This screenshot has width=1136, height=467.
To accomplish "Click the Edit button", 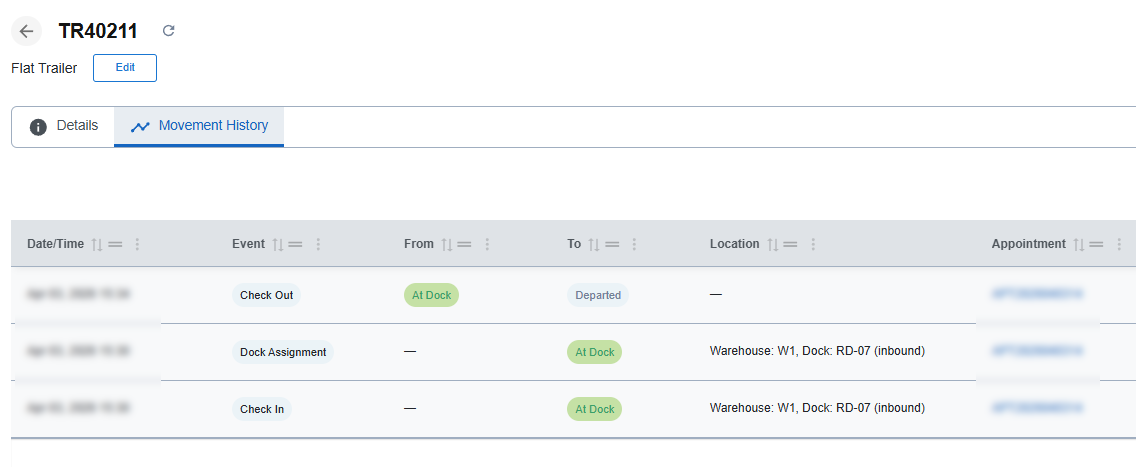I will pyautogui.click(x=125, y=68).
